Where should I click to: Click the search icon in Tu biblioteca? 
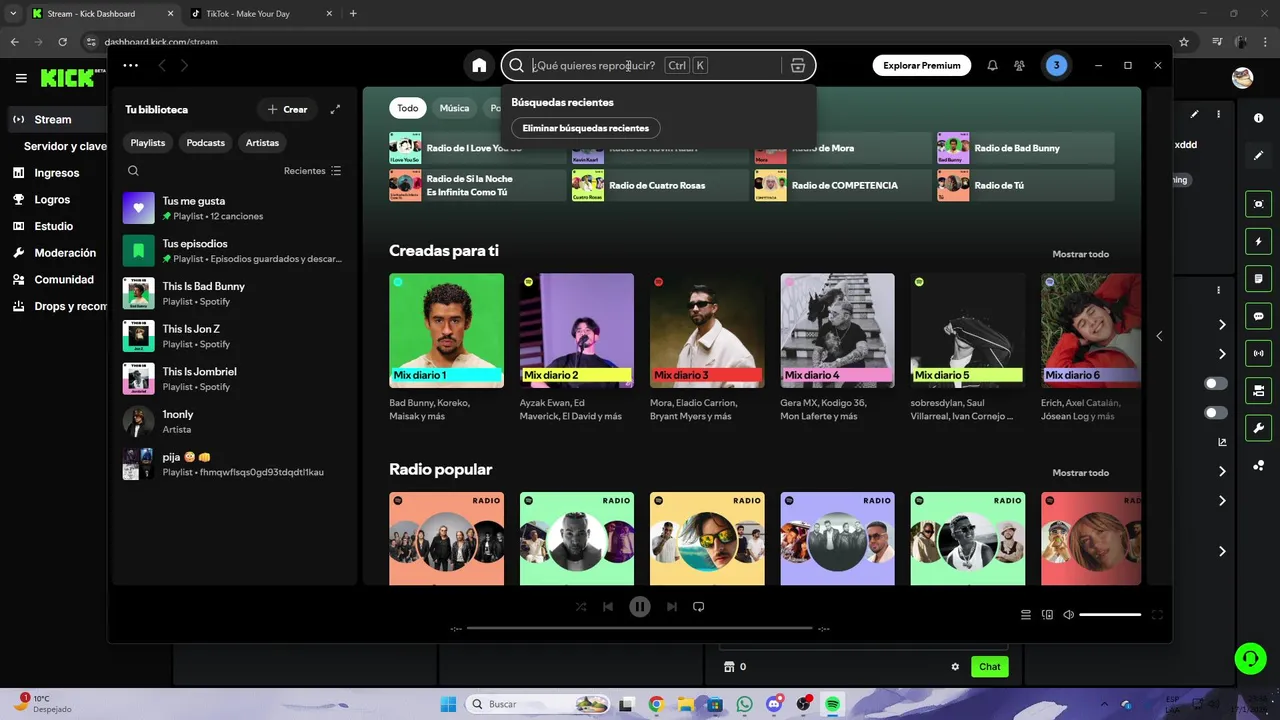[x=133, y=171]
